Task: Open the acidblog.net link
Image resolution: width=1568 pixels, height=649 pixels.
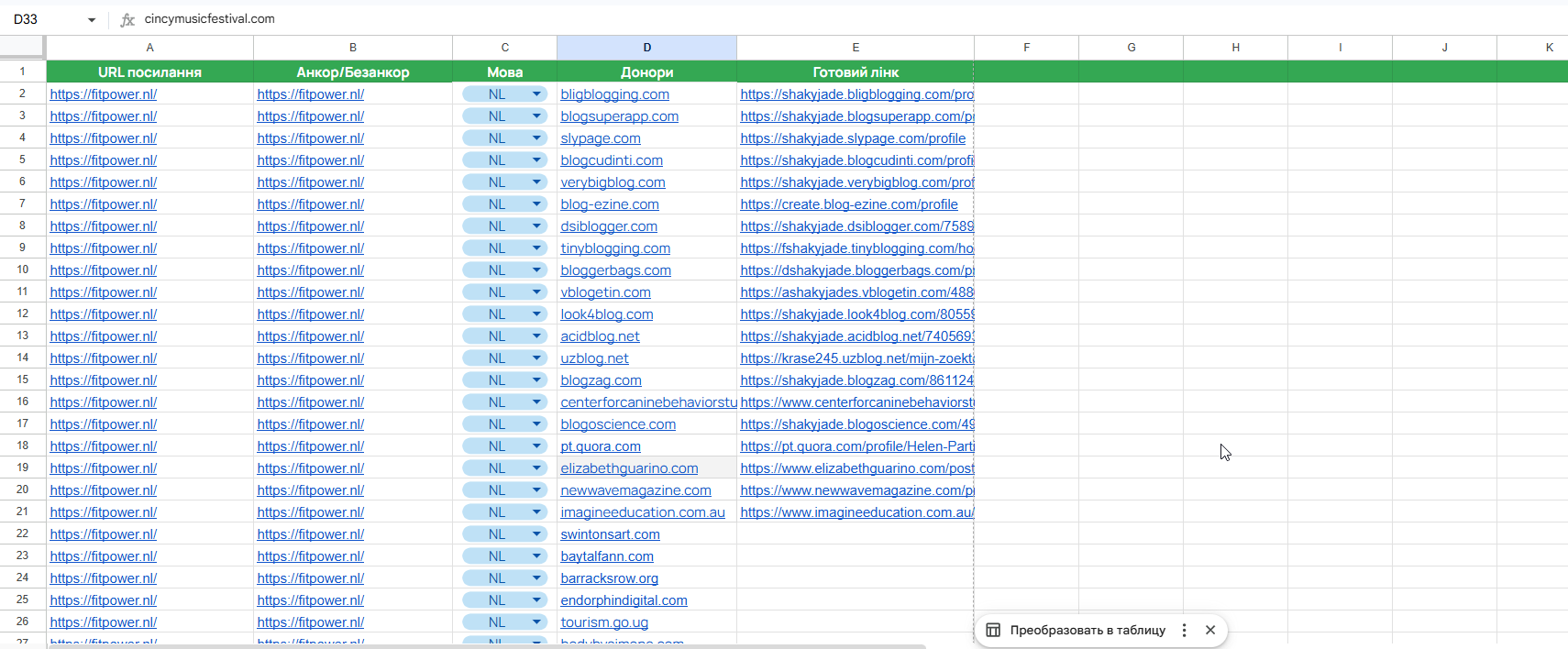Action: [600, 336]
